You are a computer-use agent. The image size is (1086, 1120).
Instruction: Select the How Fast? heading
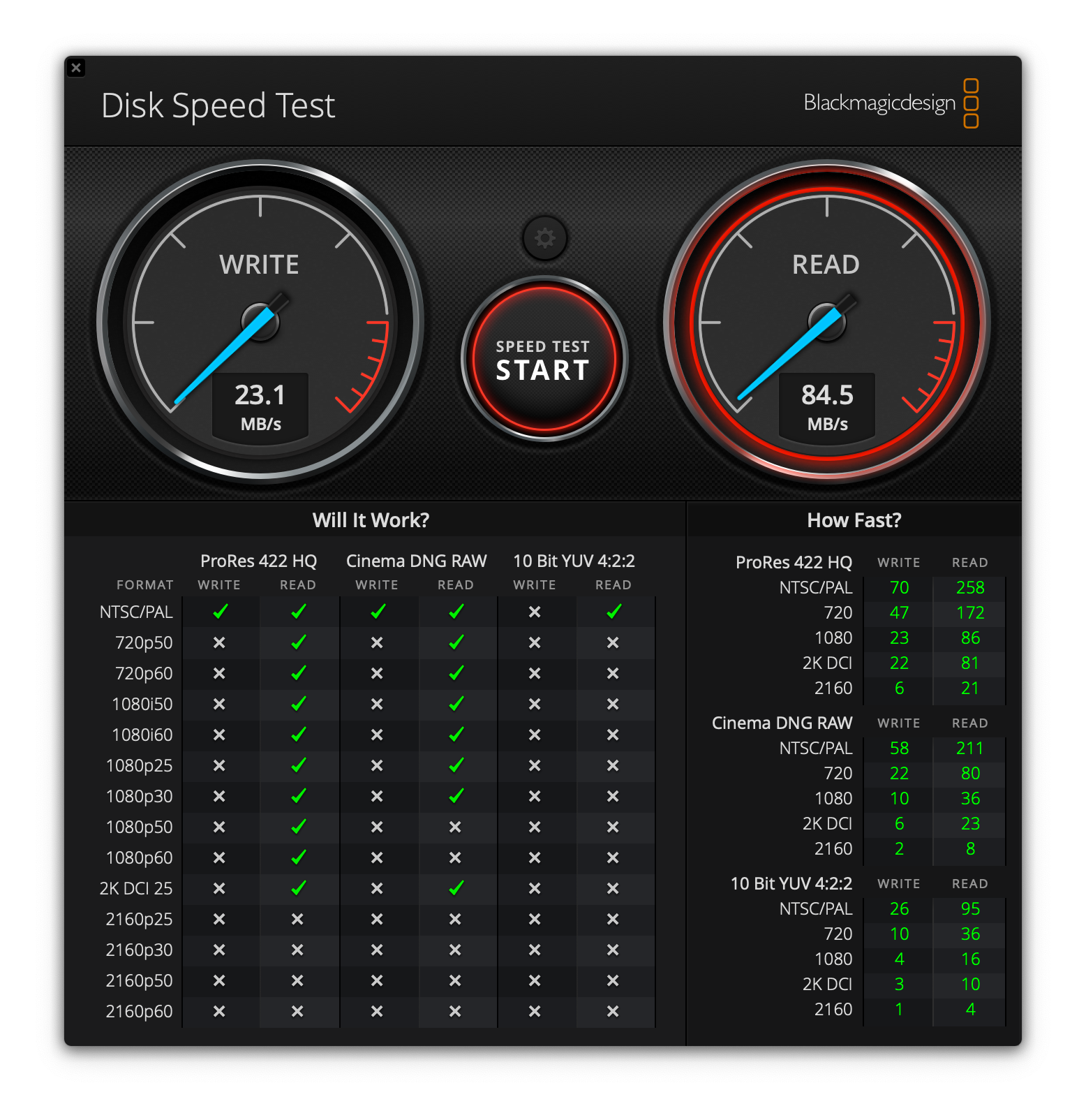coord(854,520)
